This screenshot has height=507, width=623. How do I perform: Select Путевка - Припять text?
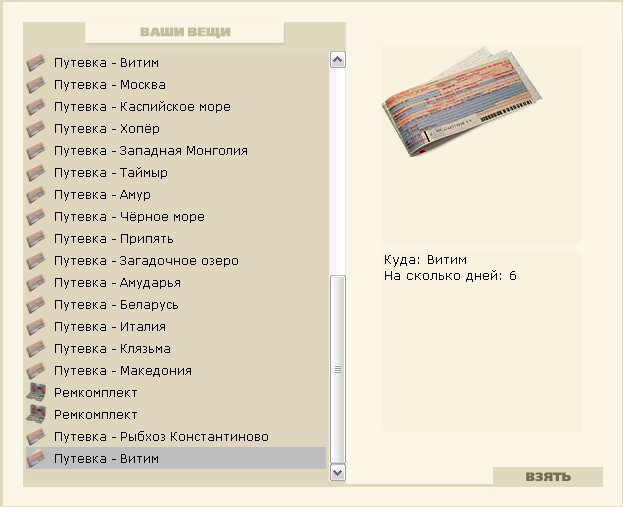(x=114, y=239)
